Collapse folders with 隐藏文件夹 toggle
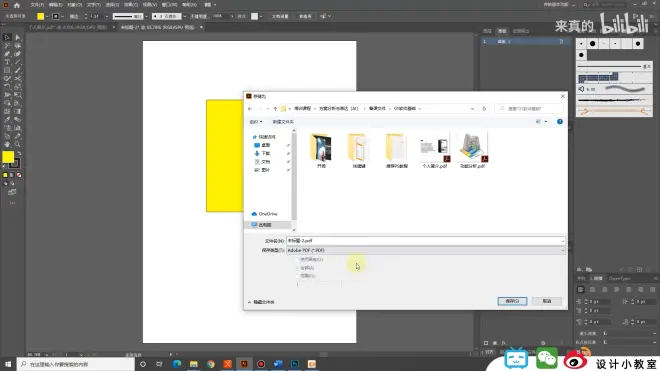660x371 pixels. (x=261, y=302)
